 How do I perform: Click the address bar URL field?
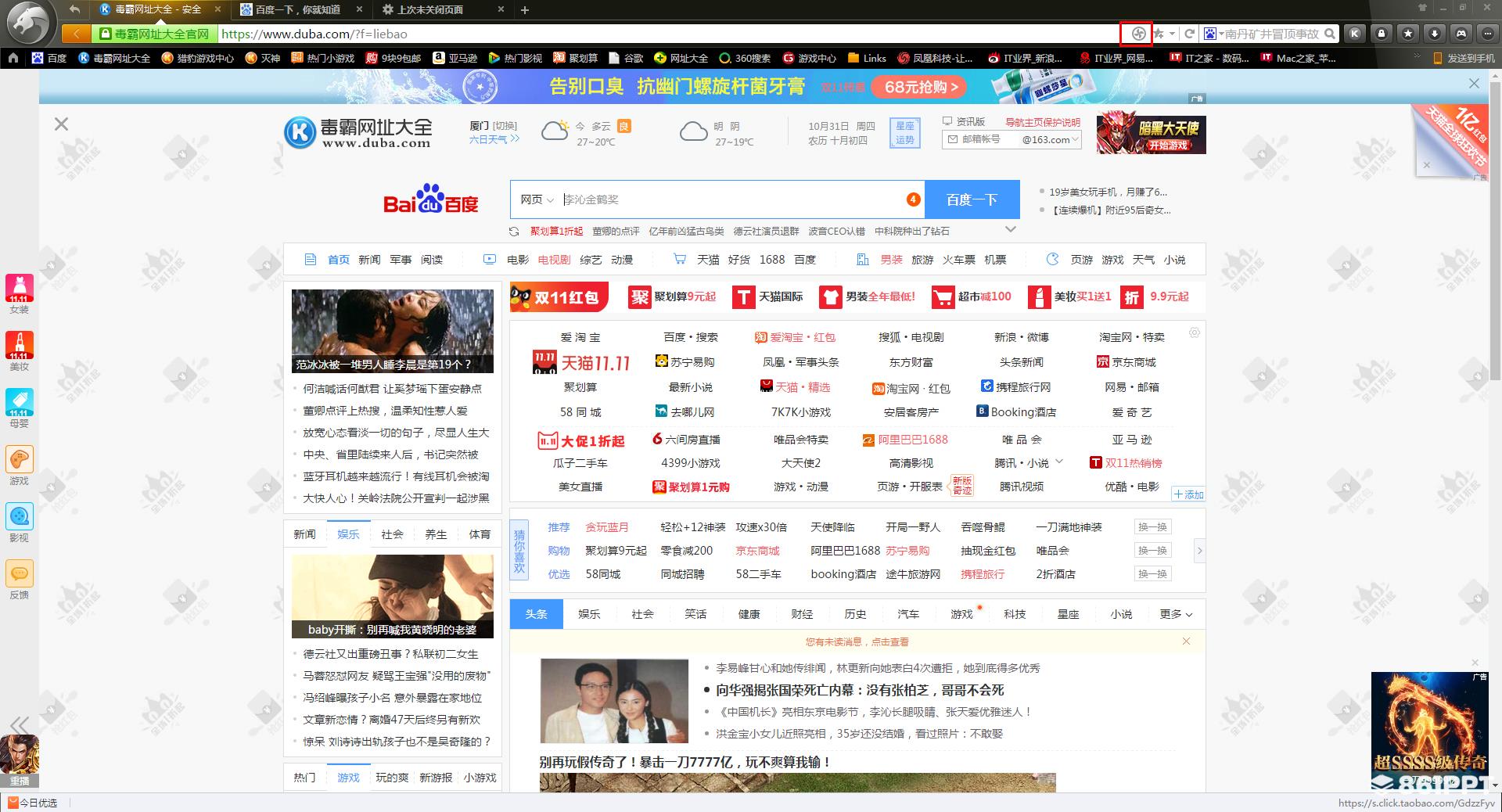coord(669,34)
